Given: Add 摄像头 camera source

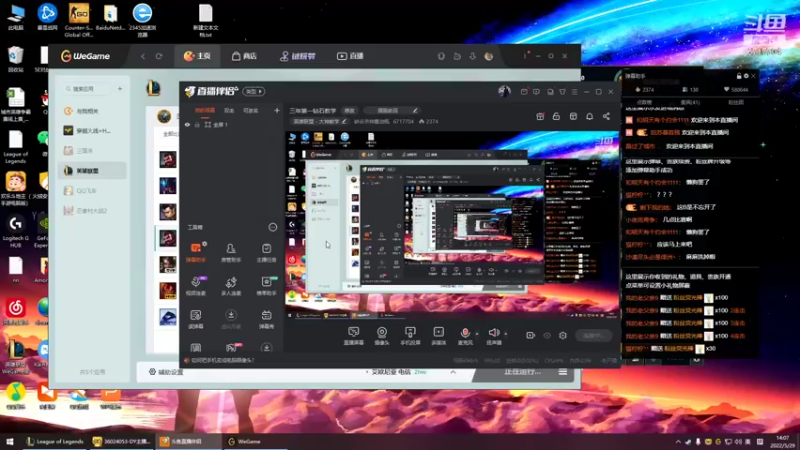Looking at the screenshot, I should pyautogui.click(x=382, y=336).
